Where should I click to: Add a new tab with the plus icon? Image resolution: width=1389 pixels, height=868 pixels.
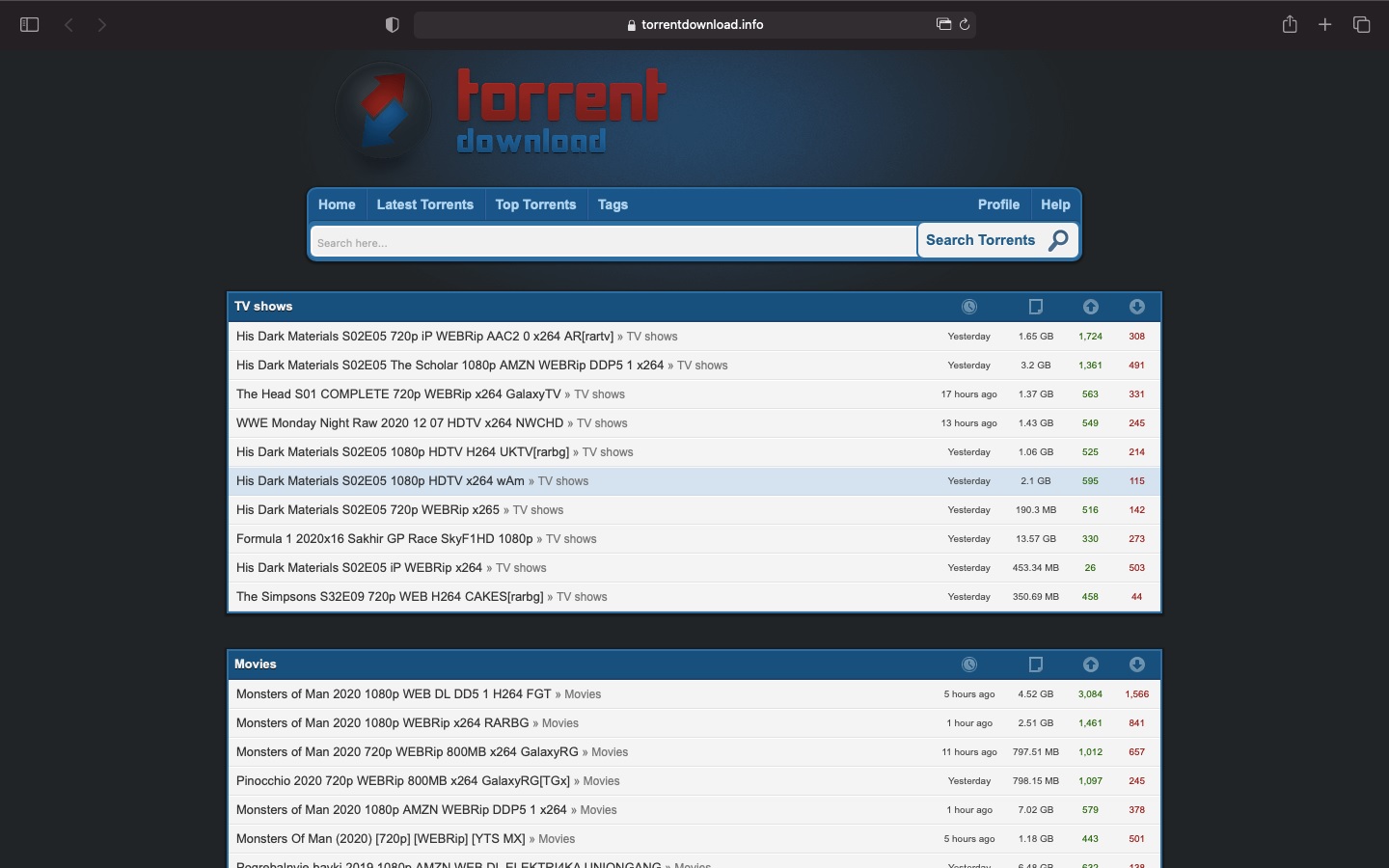click(x=1325, y=25)
